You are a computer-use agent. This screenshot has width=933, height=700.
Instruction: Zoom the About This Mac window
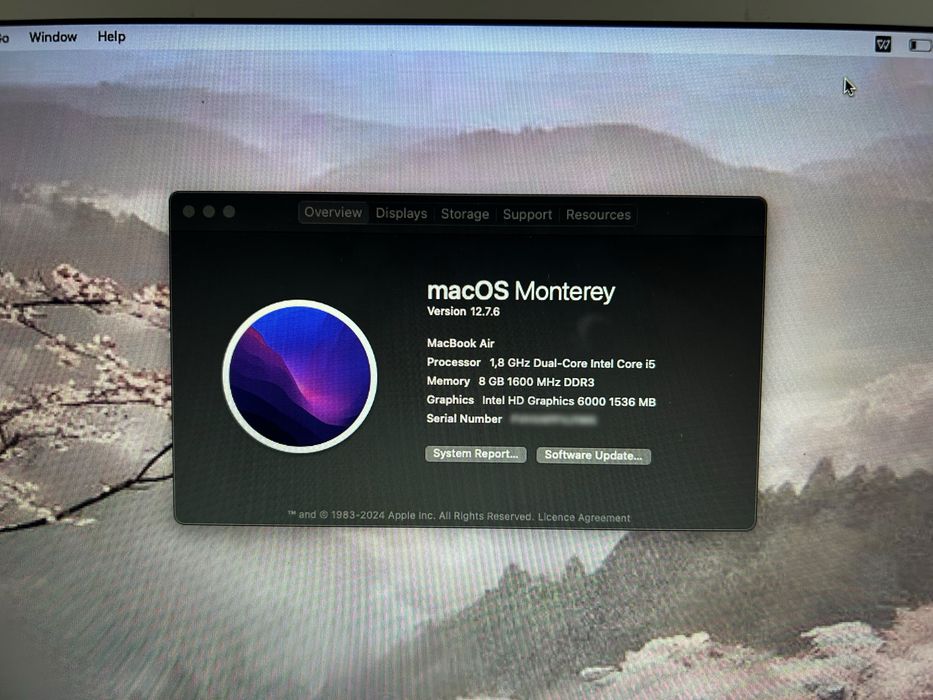[x=229, y=211]
